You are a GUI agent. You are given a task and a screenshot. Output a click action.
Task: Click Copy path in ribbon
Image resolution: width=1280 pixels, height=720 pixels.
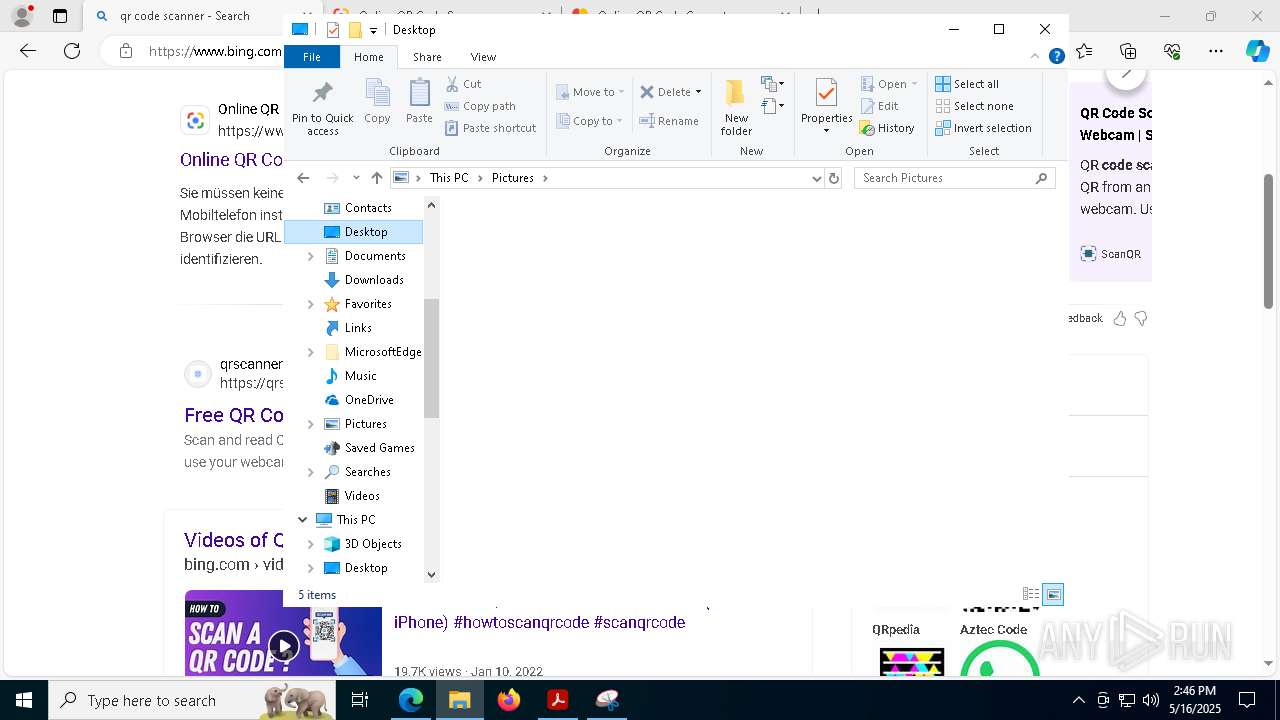(x=480, y=106)
